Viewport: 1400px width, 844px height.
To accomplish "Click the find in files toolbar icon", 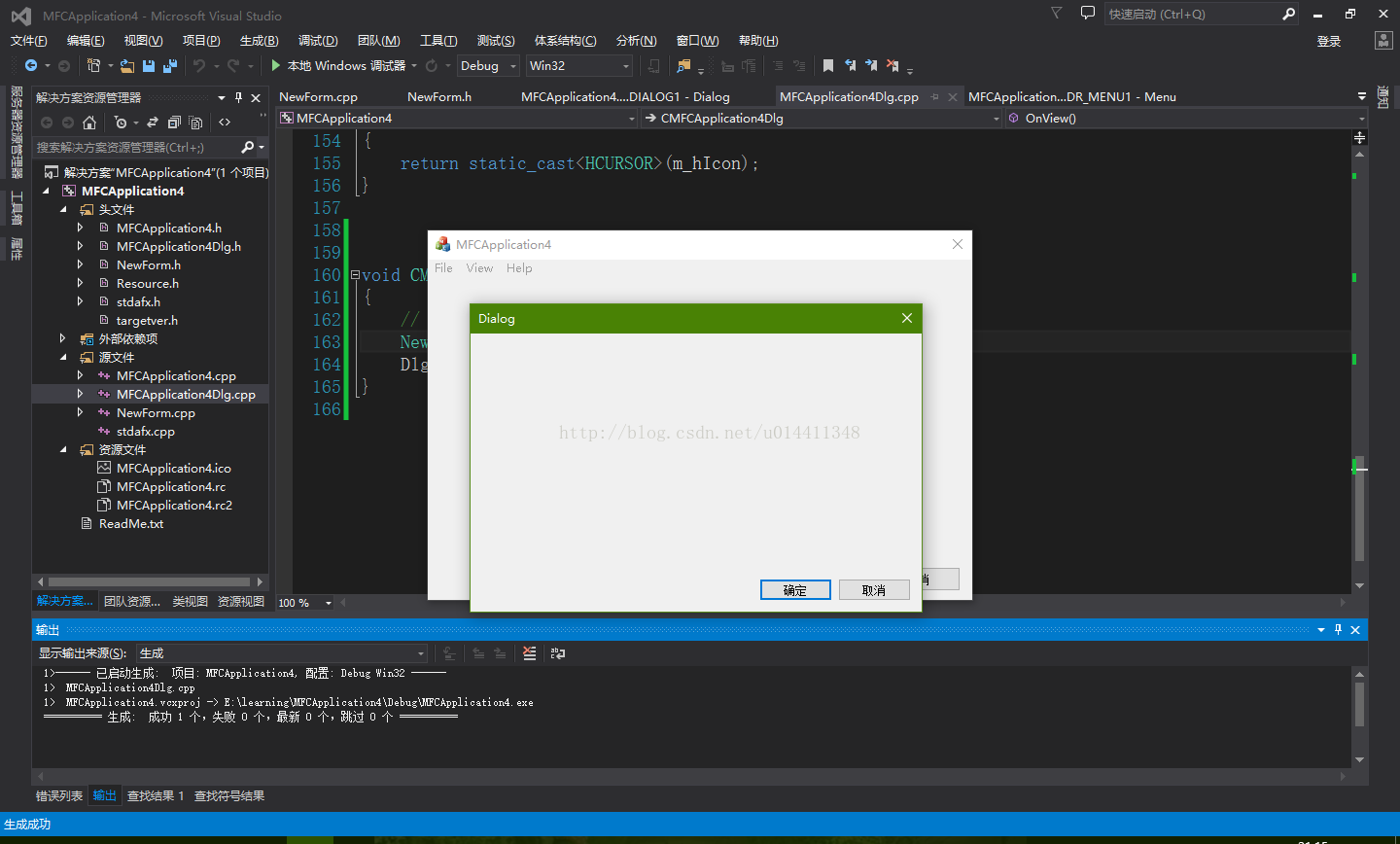I will point(683,66).
